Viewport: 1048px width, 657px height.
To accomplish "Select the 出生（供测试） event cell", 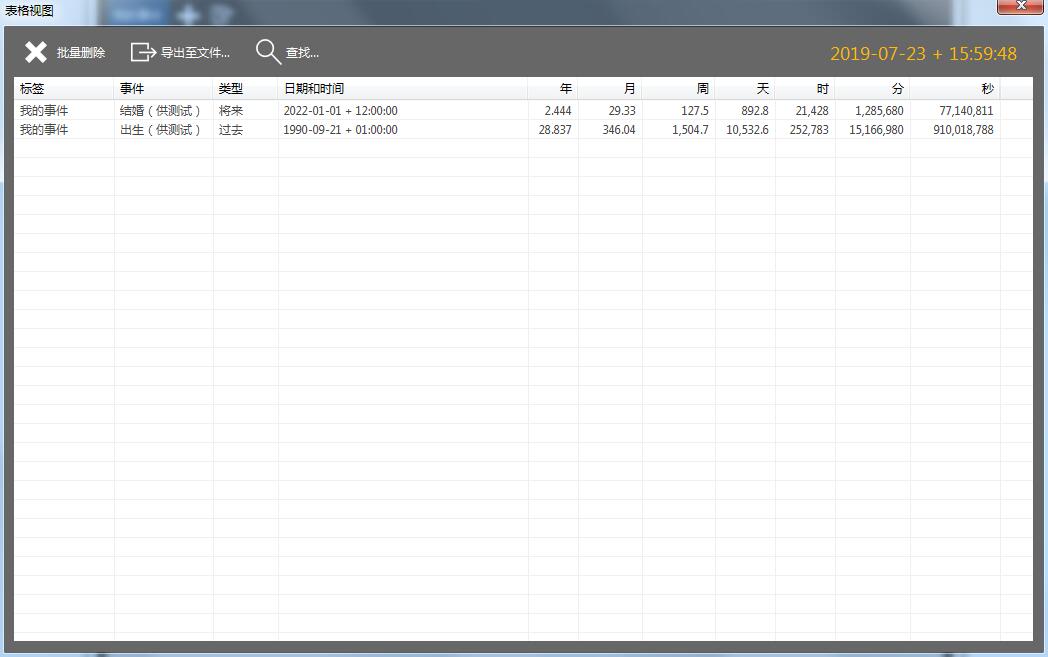I will (x=160, y=130).
